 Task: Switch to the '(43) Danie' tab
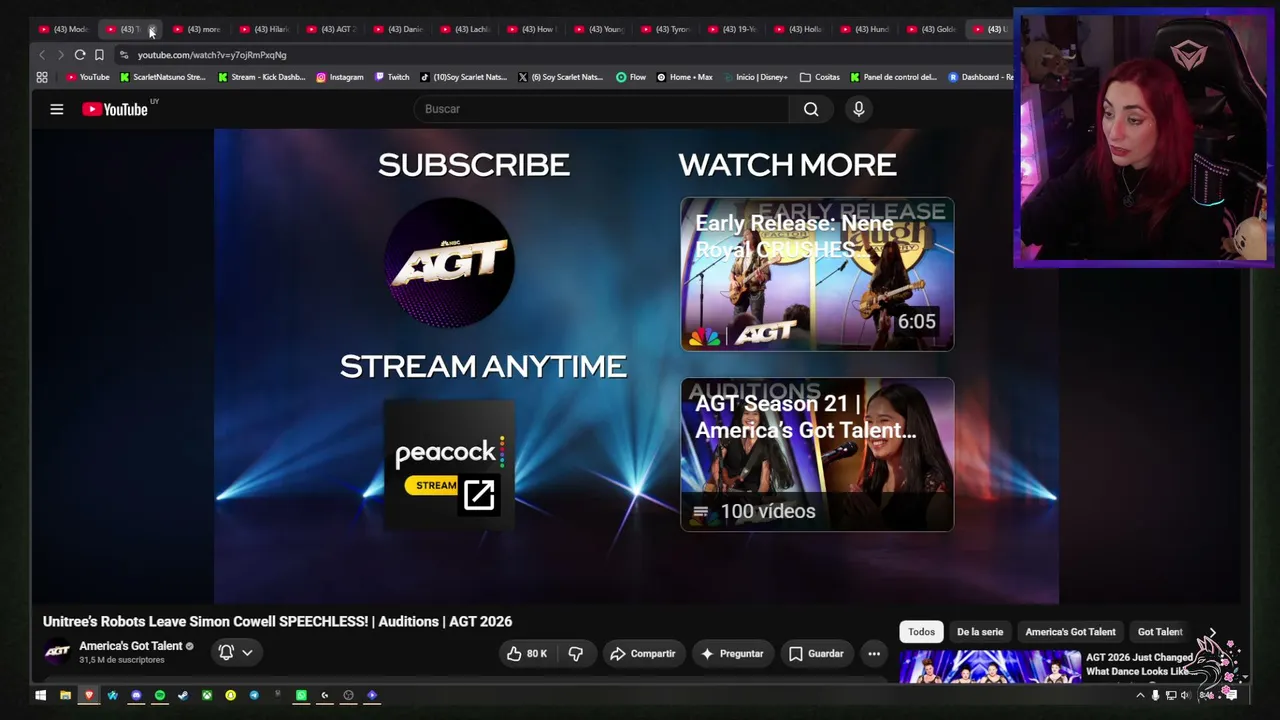[x=399, y=29]
